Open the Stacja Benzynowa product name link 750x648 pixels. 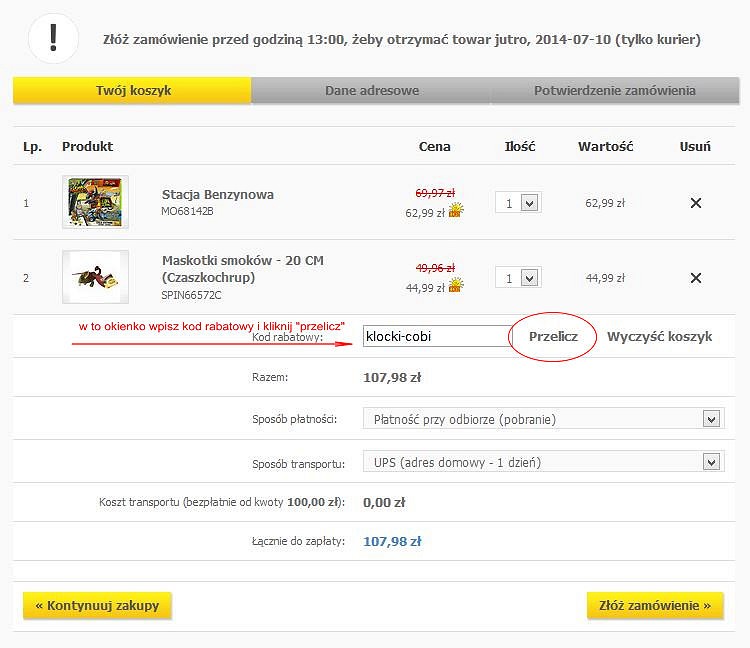[217, 194]
